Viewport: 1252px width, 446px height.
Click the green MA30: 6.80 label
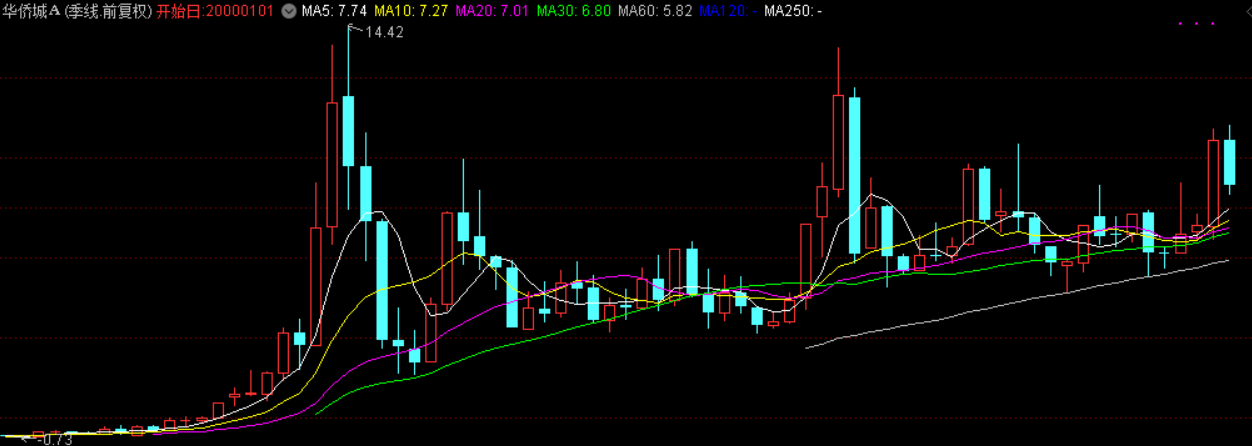[573, 12]
